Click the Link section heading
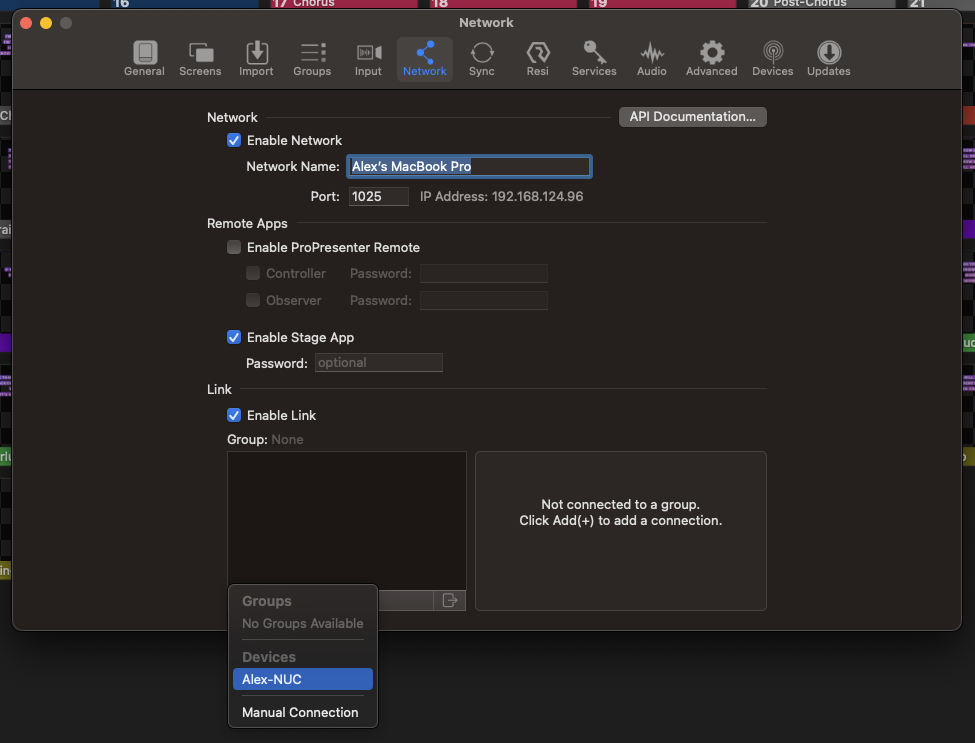 219,389
